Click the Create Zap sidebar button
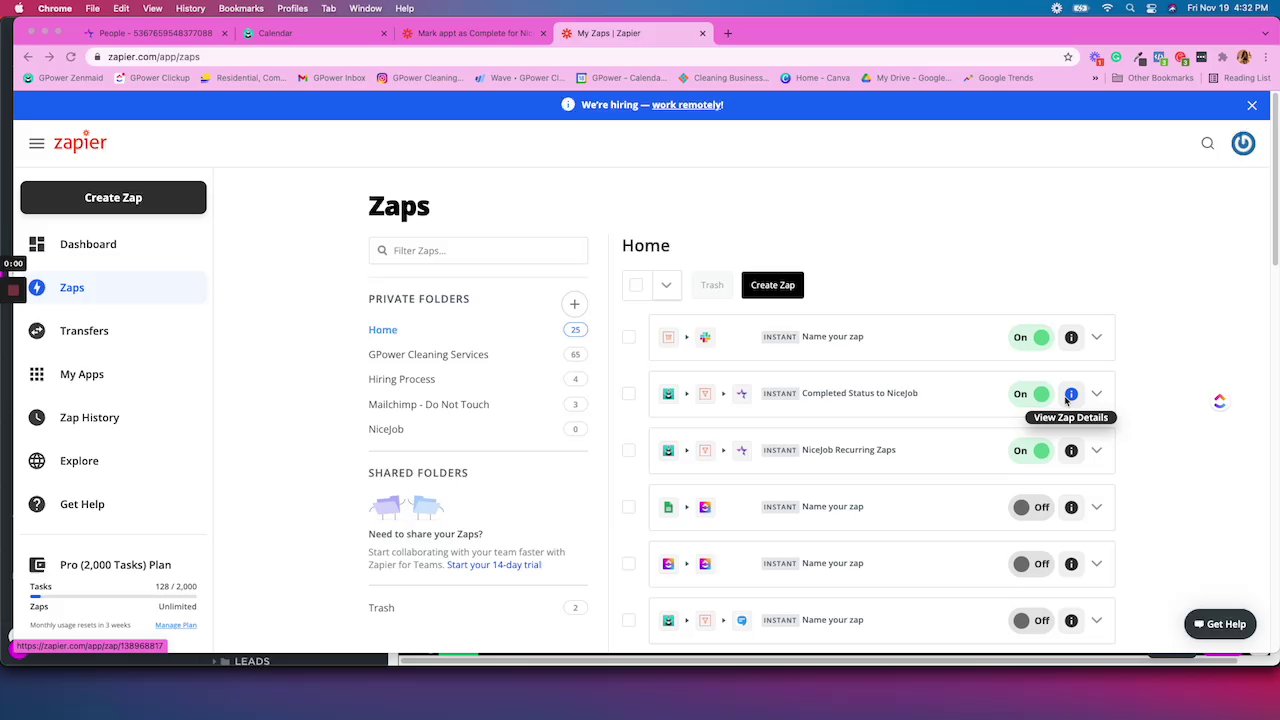The height and width of the screenshot is (720, 1280). 113,198
